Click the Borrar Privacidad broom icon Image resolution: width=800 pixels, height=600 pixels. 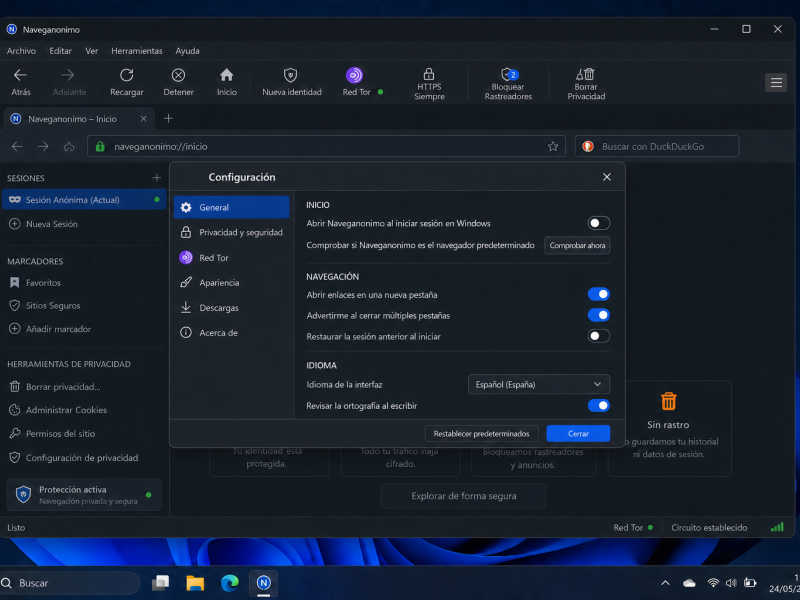coord(586,74)
